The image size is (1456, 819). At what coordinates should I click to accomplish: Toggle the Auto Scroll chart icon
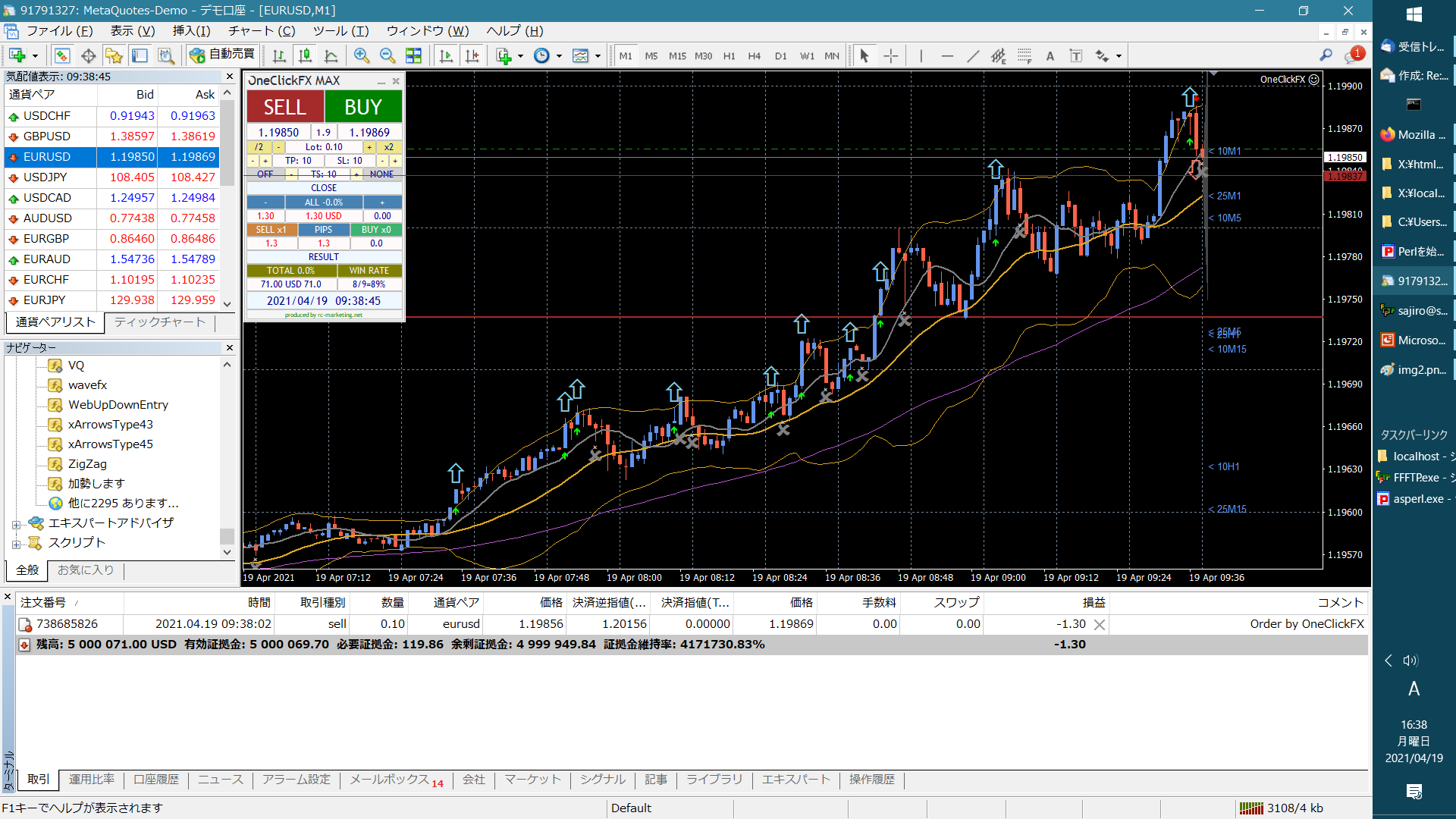[446, 55]
